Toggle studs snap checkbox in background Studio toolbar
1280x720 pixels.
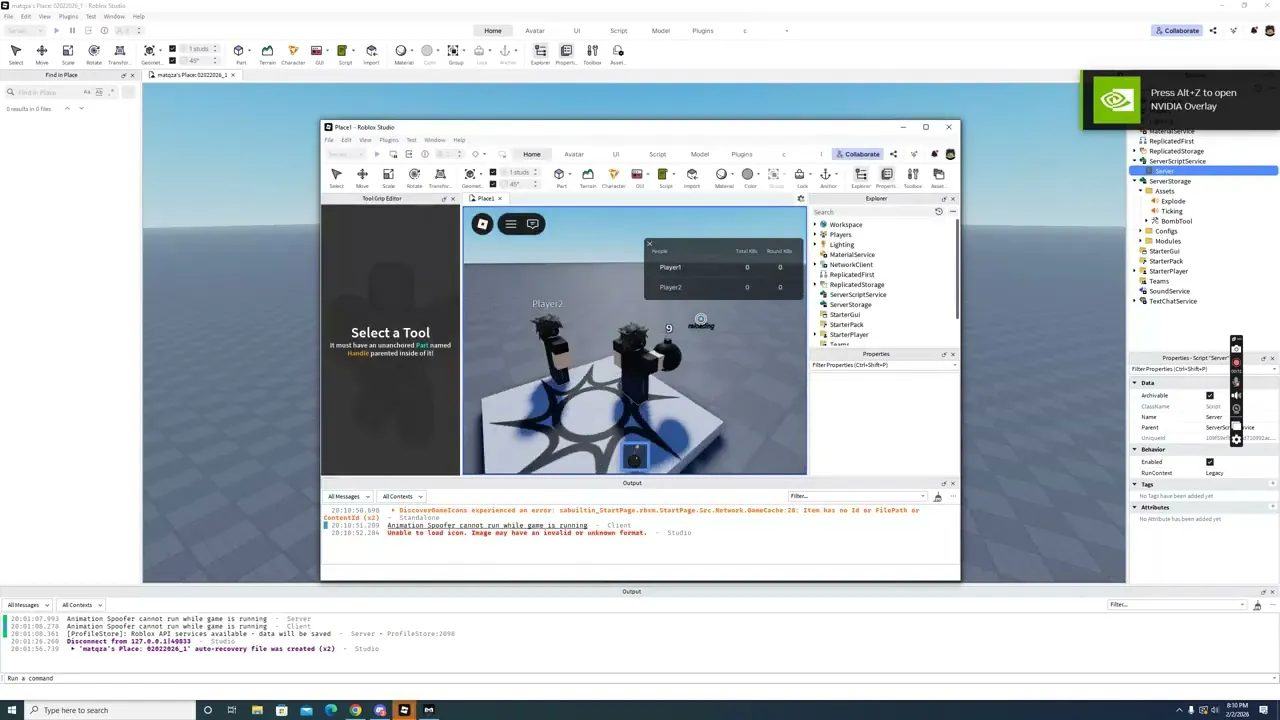(172, 48)
